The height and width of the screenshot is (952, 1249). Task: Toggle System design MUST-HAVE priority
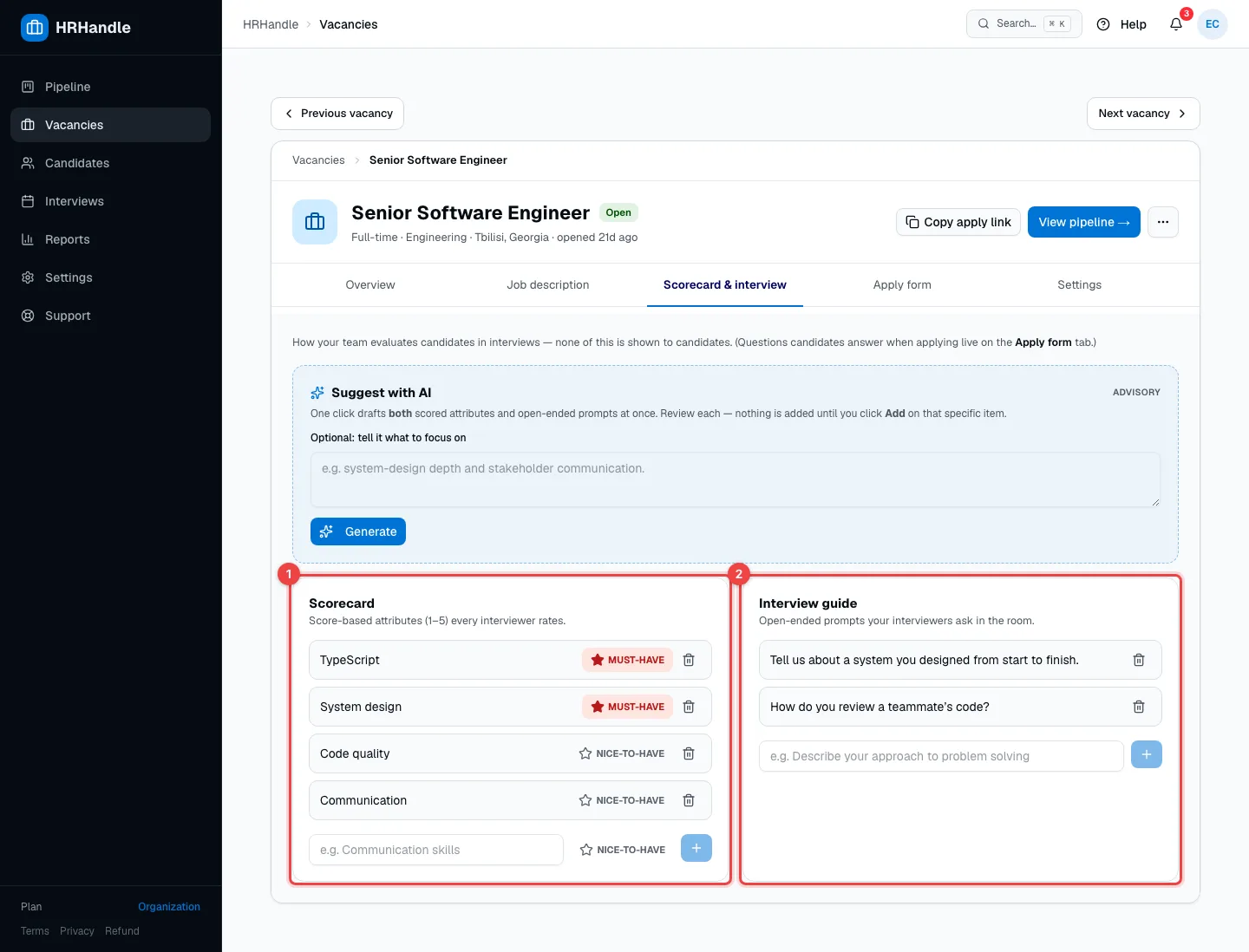627,707
